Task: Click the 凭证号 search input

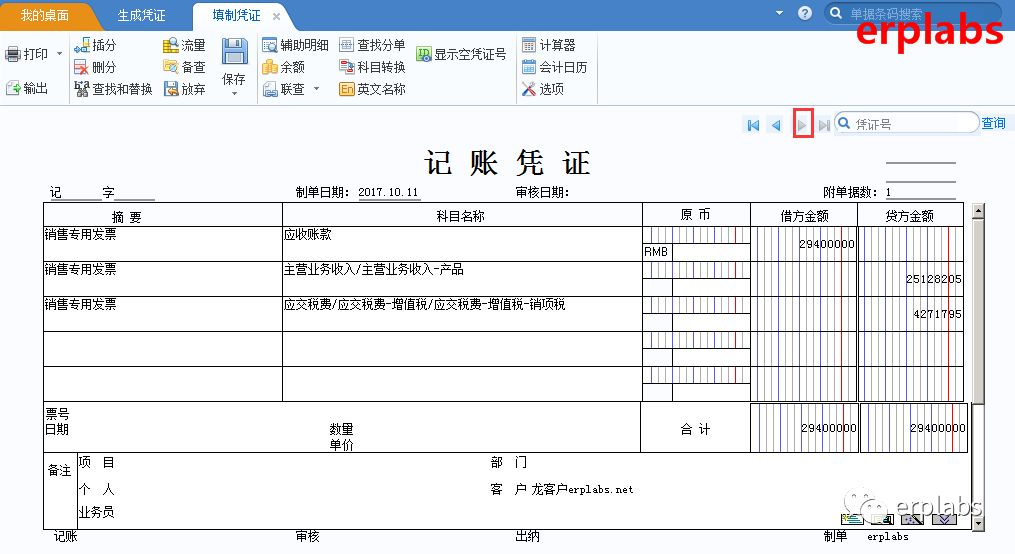Action: click(908, 123)
